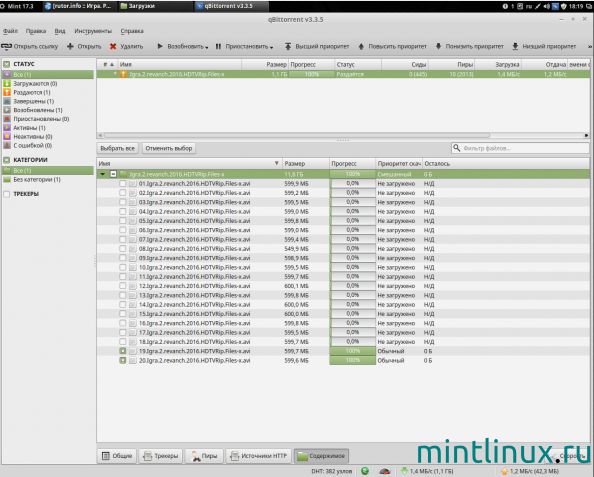Click the Open link (Открыть ссылку) icon
The image size is (594, 477).
click(6, 47)
